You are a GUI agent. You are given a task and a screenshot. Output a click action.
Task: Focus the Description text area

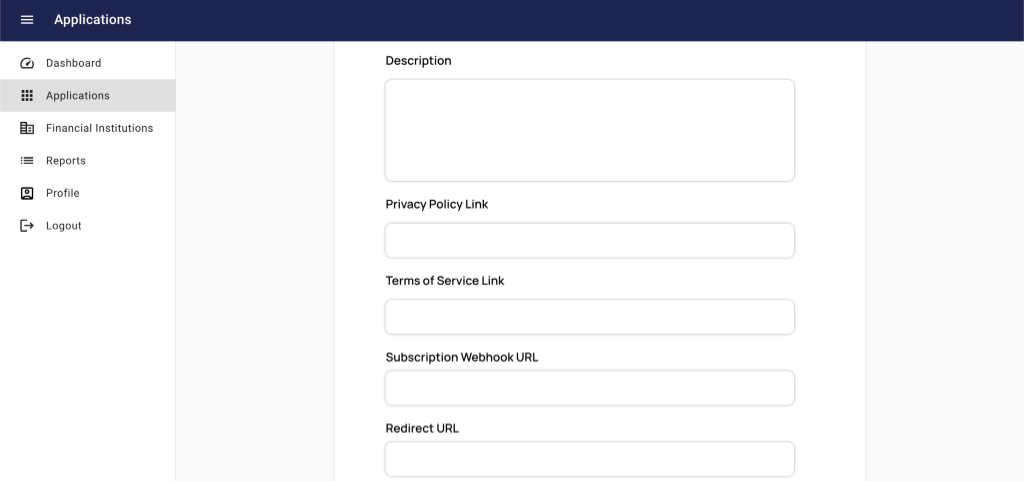[x=590, y=131]
